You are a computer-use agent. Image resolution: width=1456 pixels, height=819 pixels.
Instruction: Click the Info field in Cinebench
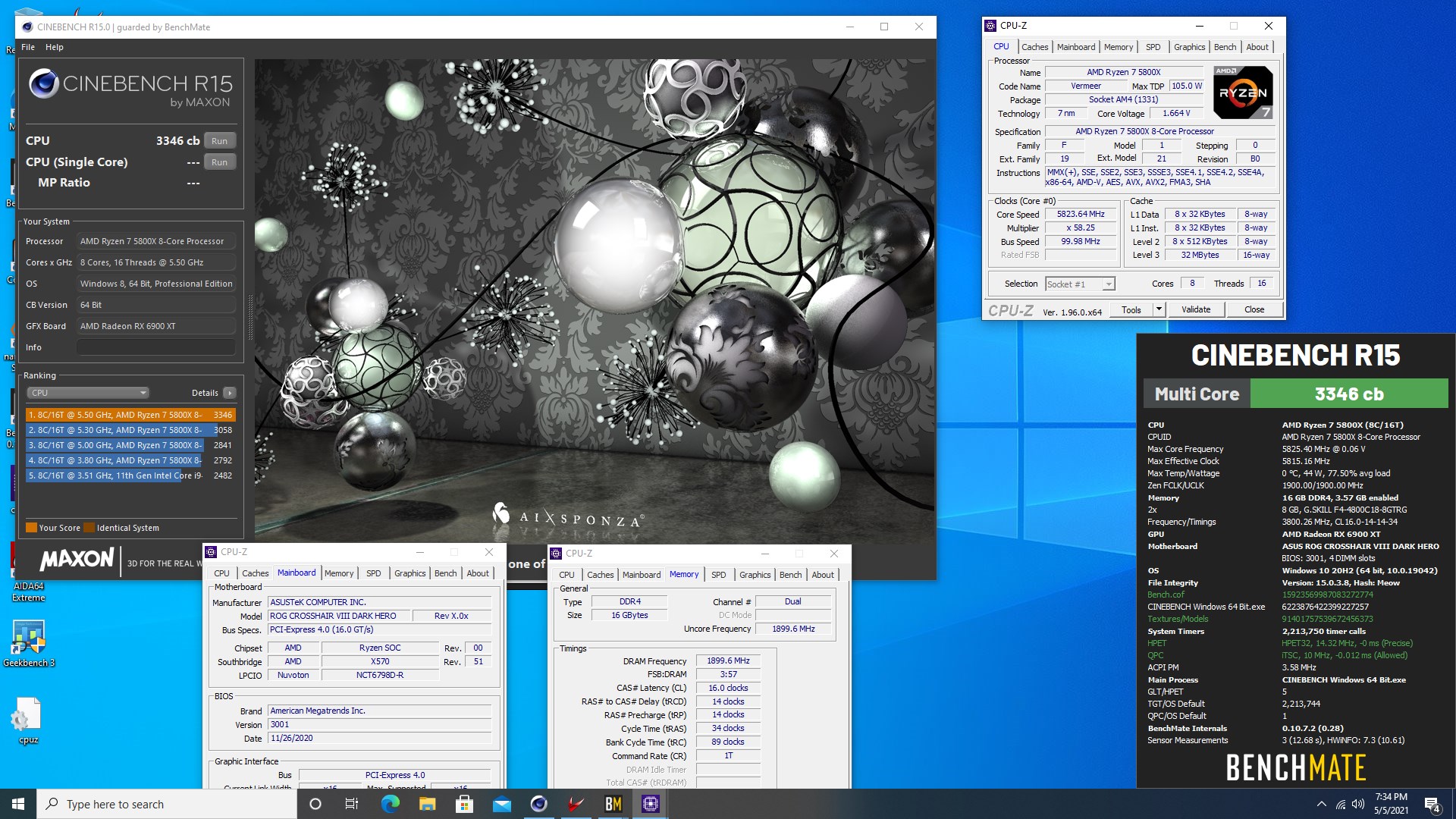point(156,347)
